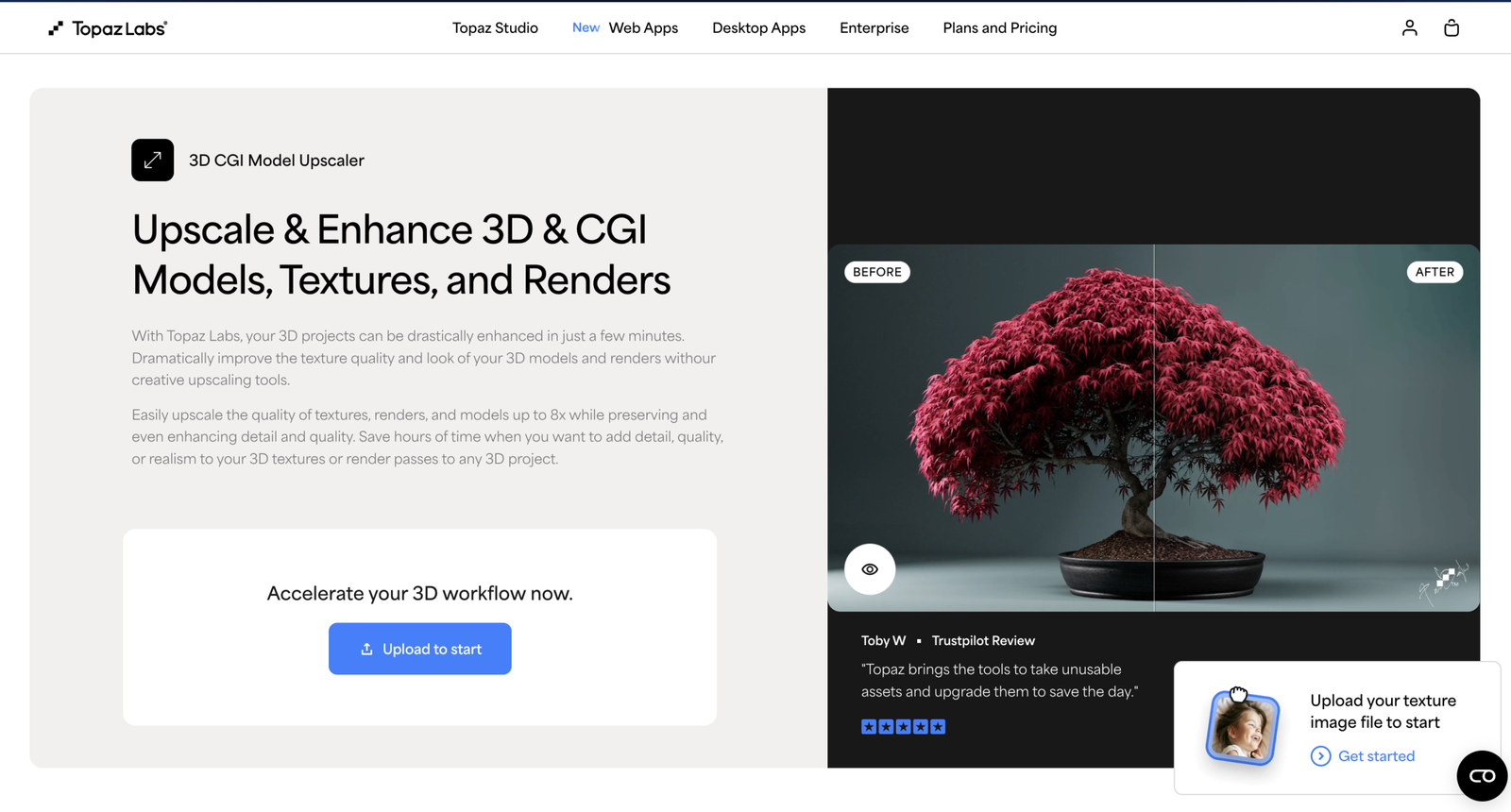Open the chat widget bubble icon
Screen dimensions: 1511x812
click(1482, 776)
